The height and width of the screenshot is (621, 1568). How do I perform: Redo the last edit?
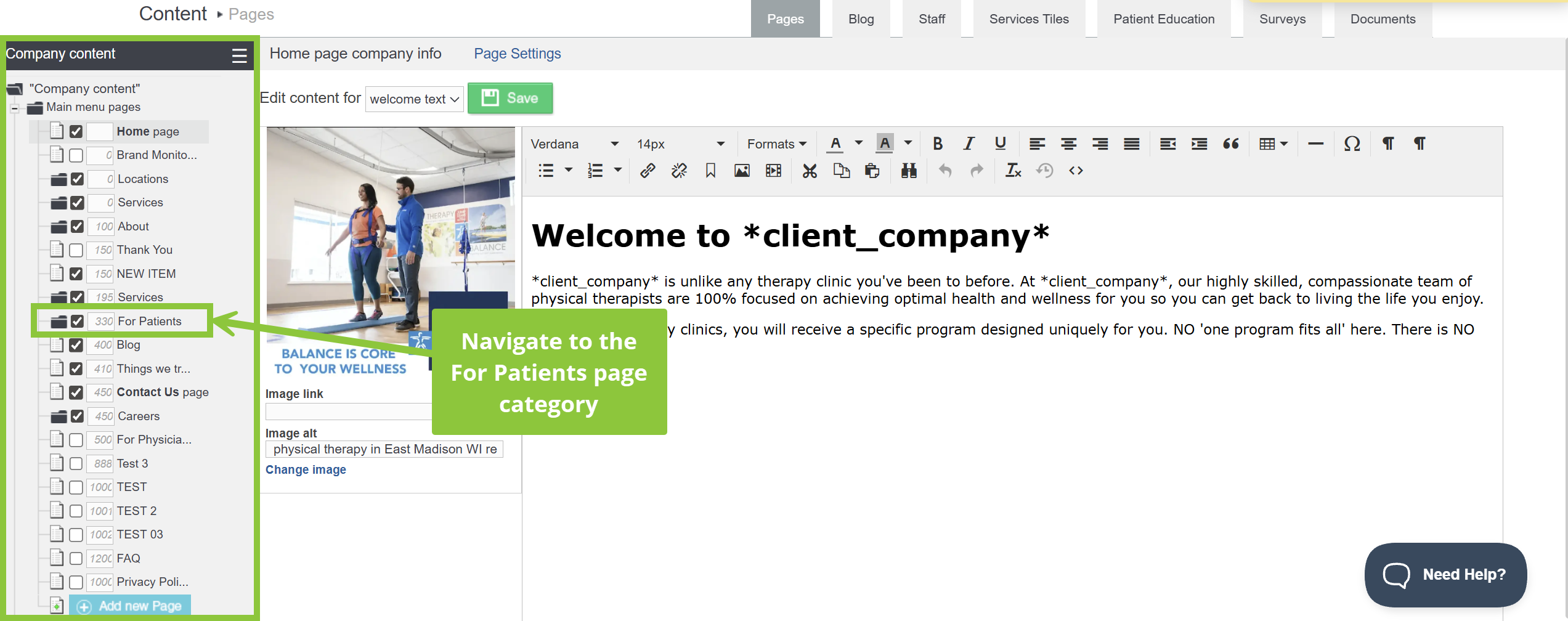coord(977,171)
